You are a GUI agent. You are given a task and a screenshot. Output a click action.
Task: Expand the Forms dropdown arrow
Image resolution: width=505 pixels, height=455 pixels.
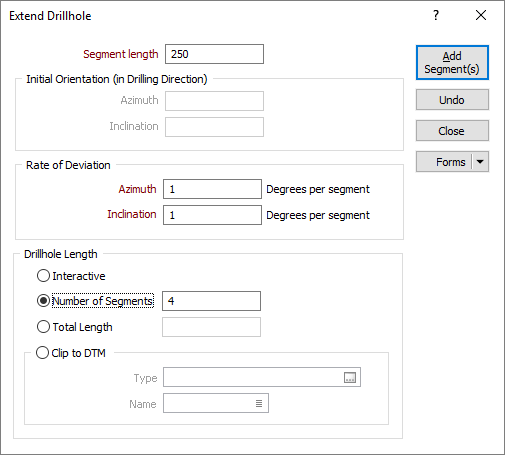(480, 162)
